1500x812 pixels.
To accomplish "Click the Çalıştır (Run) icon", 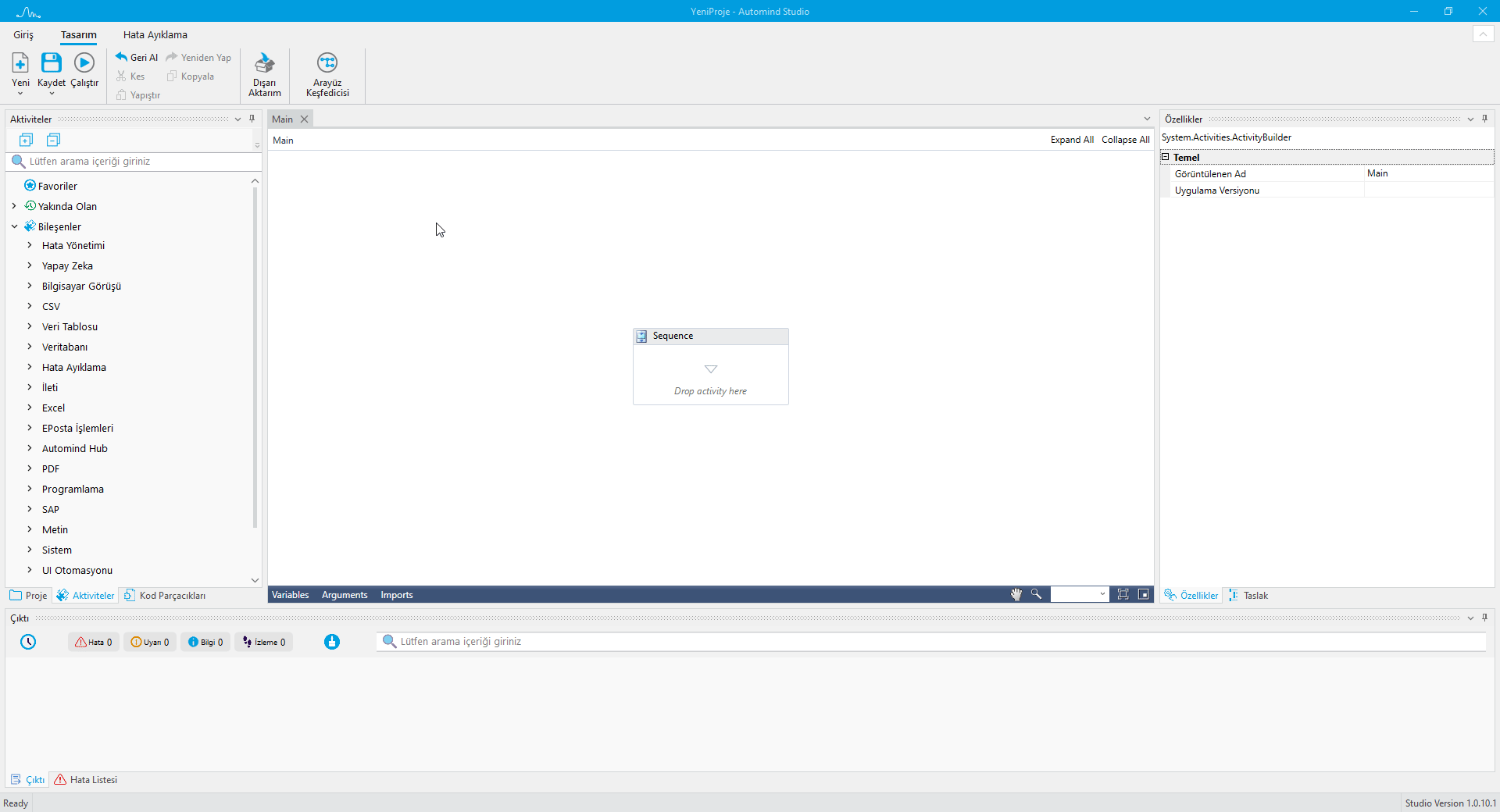I will pyautogui.click(x=84, y=62).
